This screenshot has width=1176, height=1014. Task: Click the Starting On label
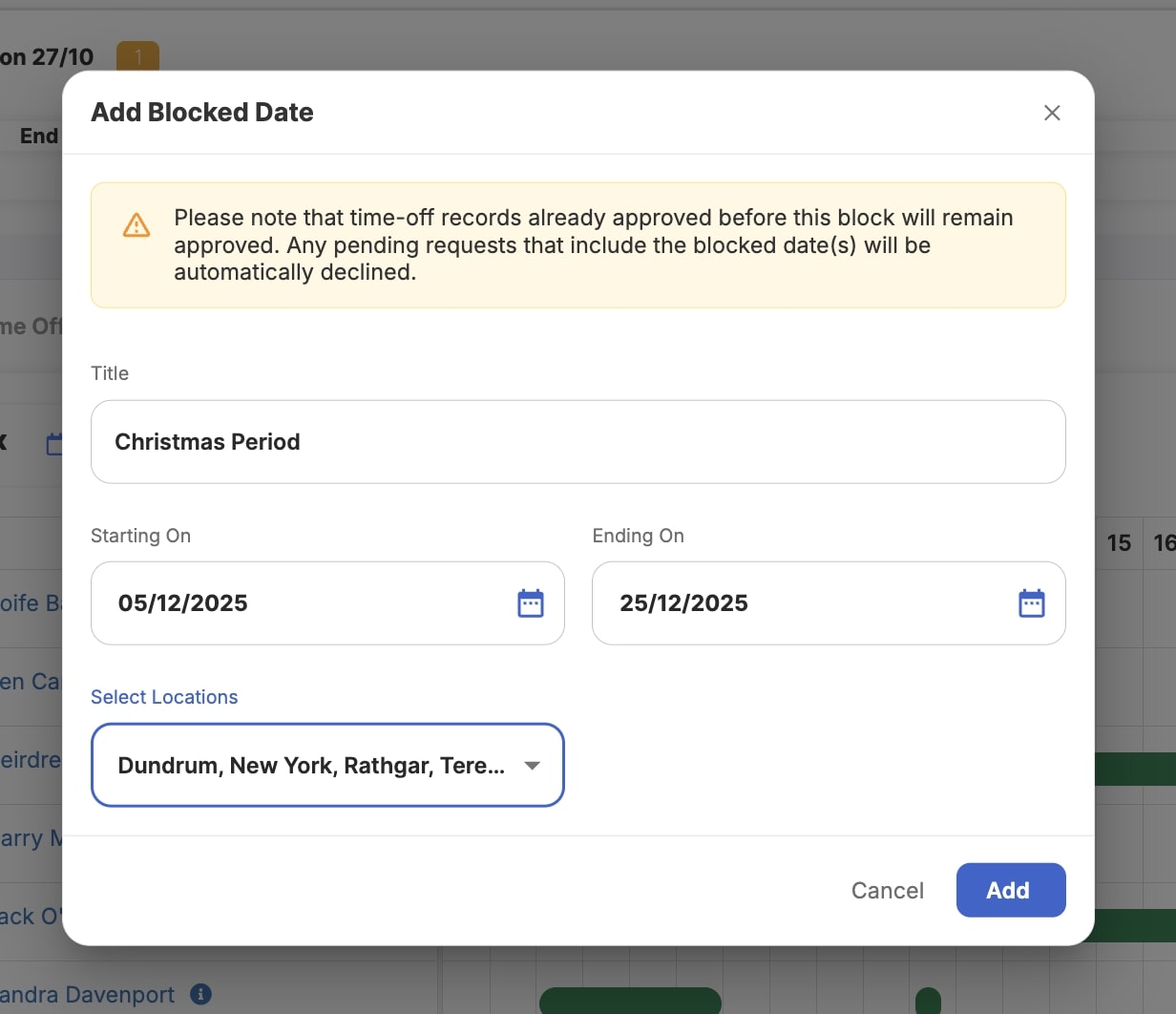coord(140,536)
